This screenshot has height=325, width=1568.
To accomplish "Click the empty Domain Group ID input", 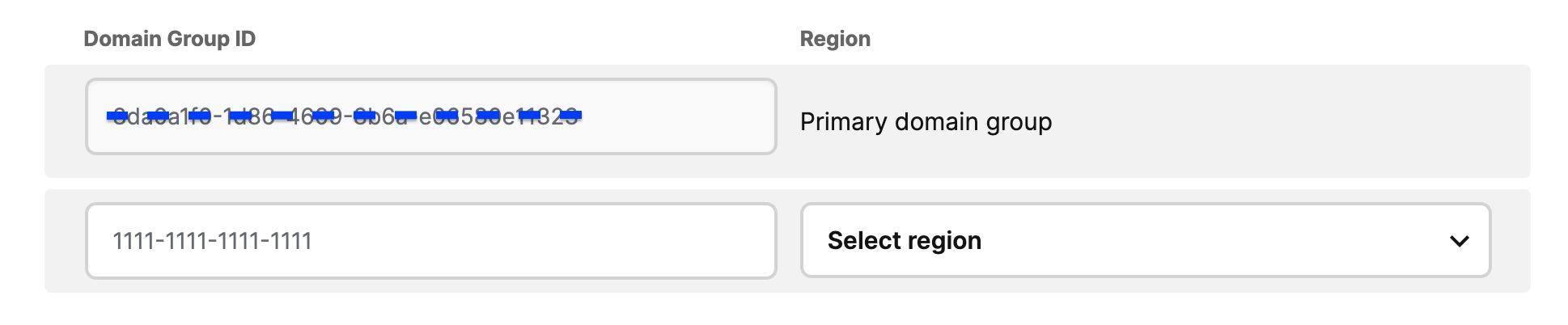I will point(430,241).
